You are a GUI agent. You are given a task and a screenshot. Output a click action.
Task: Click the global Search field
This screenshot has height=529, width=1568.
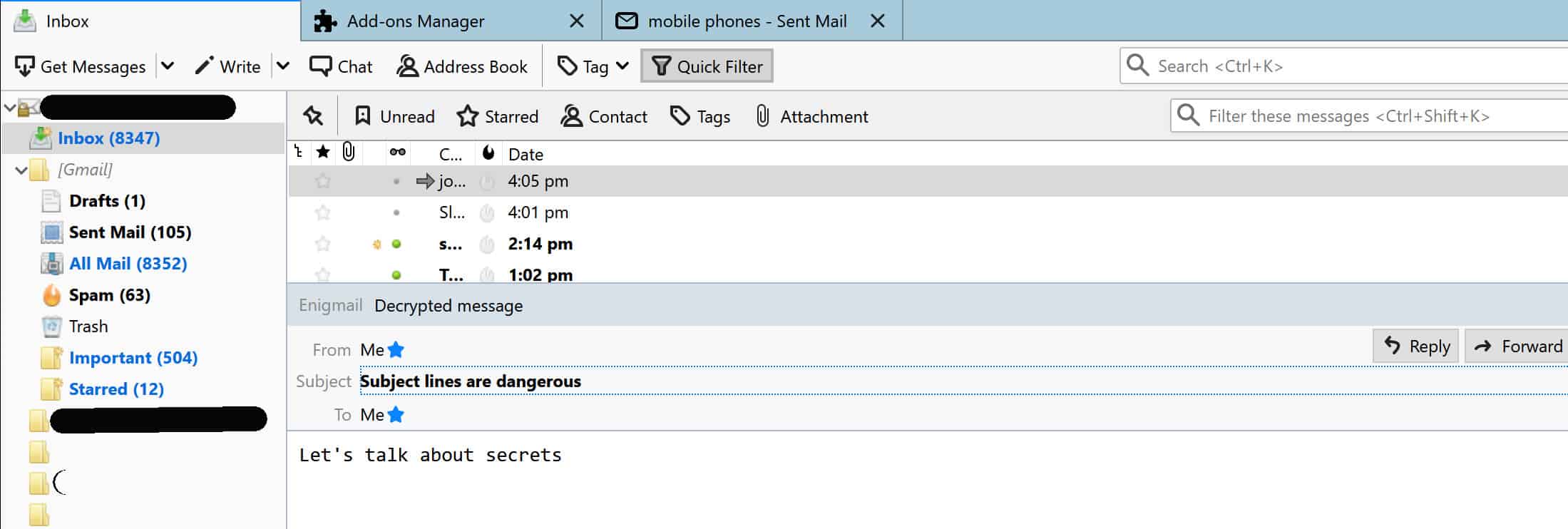point(1343,66)
